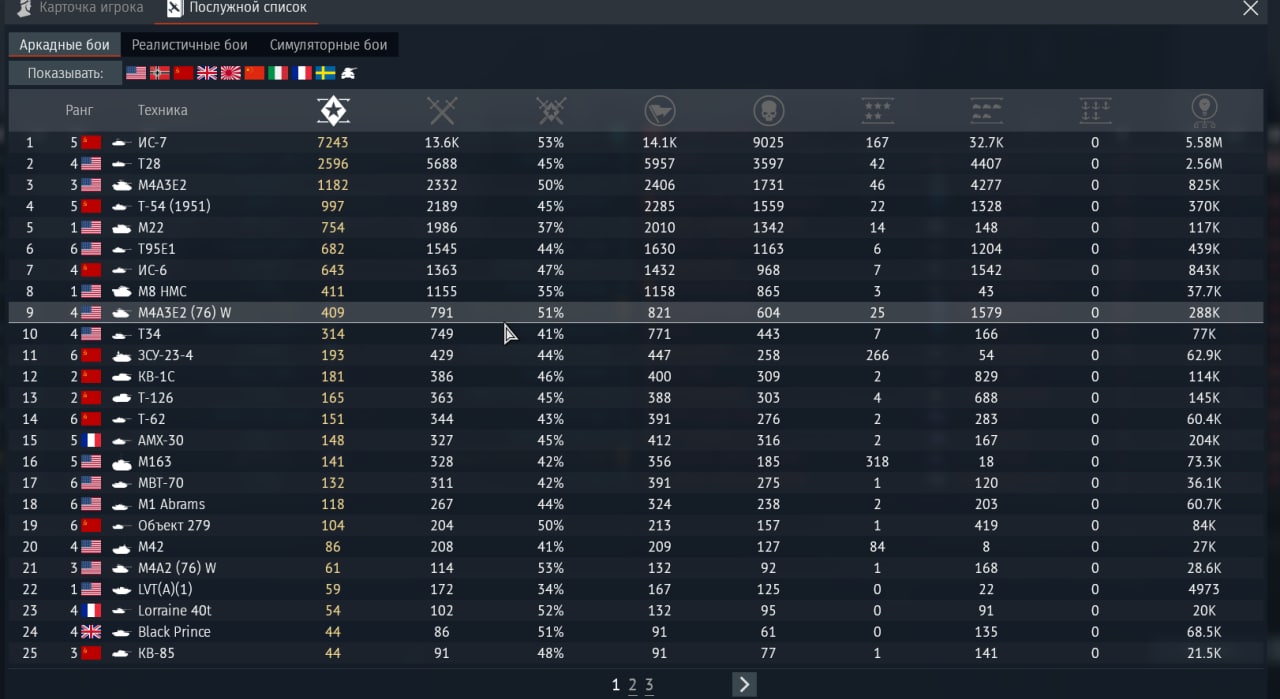The width and height of the screenshot is (1280, 699).
Task: Sort by the respawns flag column icon
Action: [659, 110]
